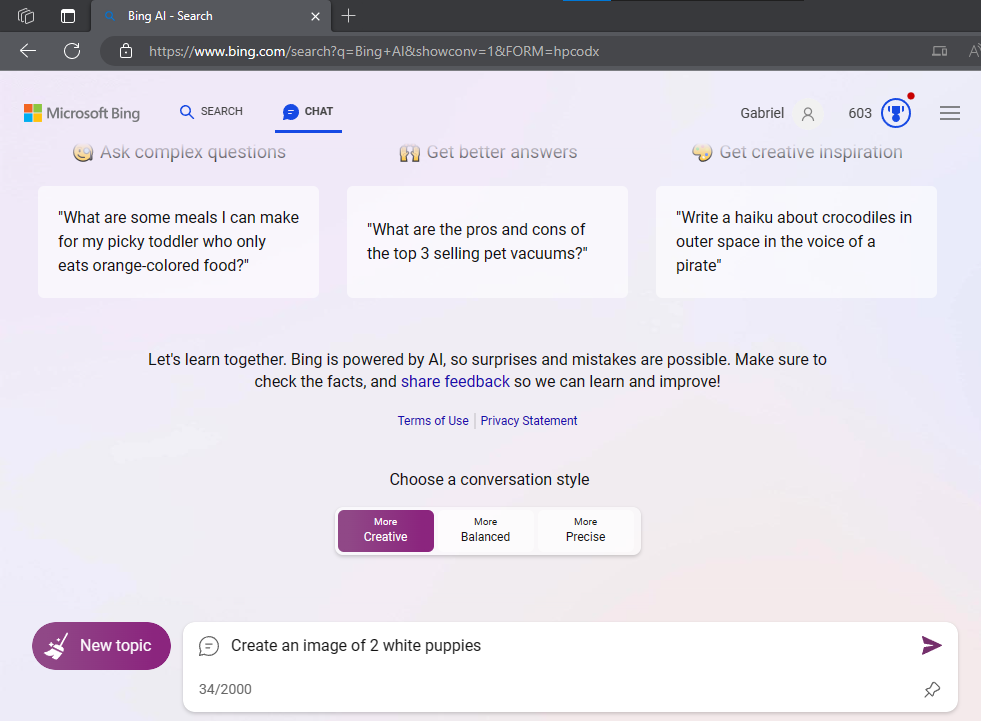This screenshot has width=981, height=721.
Task: Open Terms of Use link
Action: pos(433,421)
